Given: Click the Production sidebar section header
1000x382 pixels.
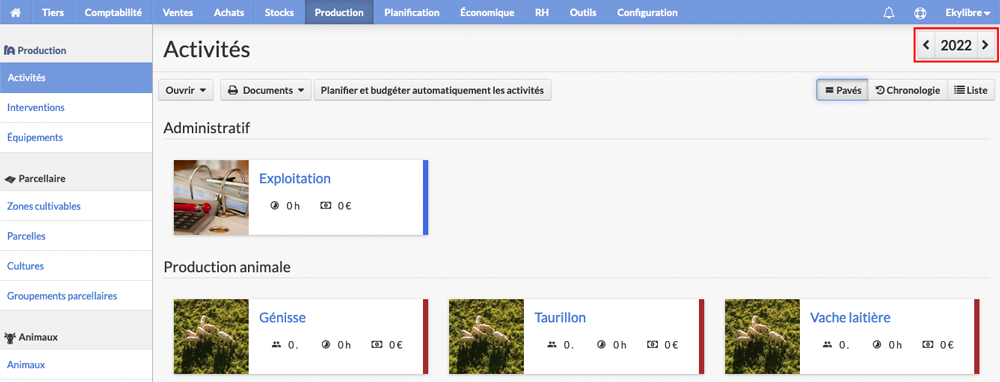Looking at the screenshot, I should point(35,50).
